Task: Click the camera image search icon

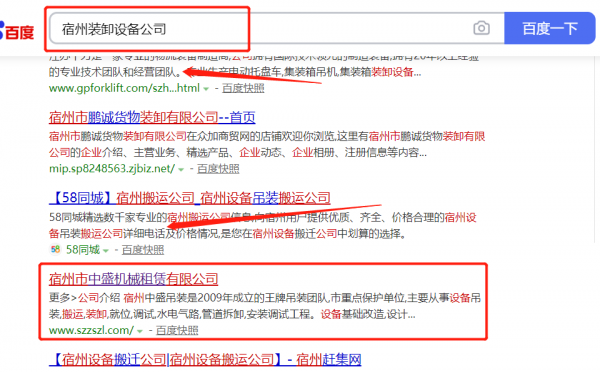Action: click(x=481, y=28)
